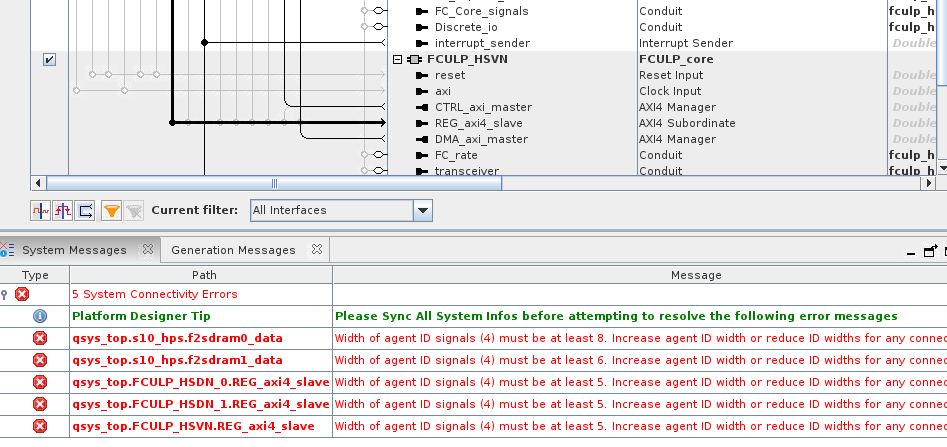Click the horizontal scrollbar thumb
Image resolution: width=947 pixels, height=447 pixels.
(x=274, y=183)
